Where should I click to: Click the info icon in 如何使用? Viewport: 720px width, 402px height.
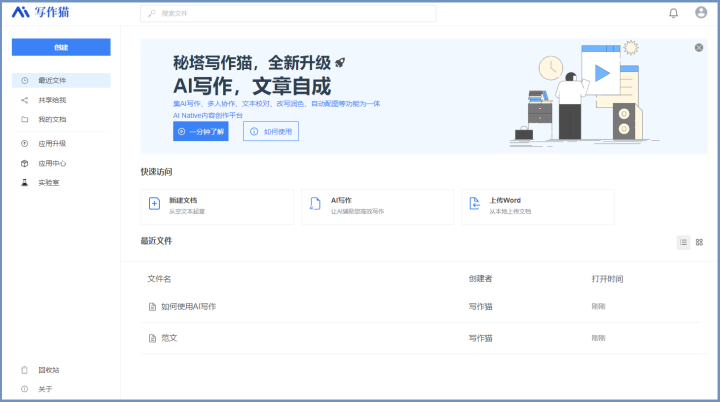(254, 131)
